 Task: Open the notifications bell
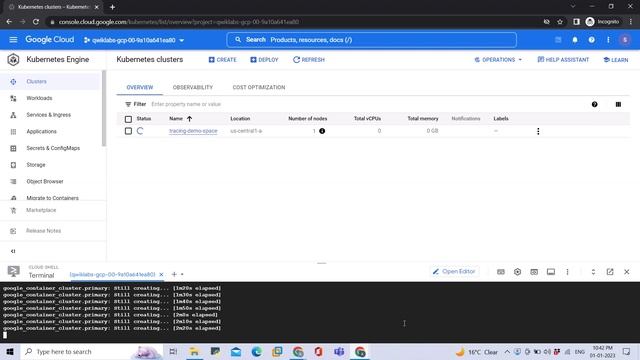[x=575, y=40]
